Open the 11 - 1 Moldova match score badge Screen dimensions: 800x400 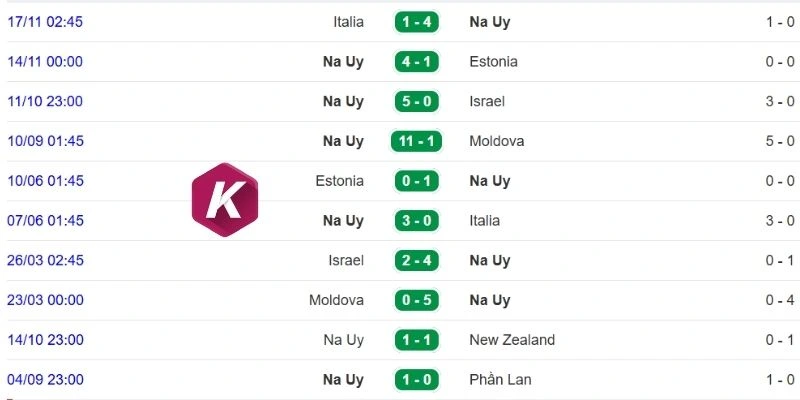(416, 141)
